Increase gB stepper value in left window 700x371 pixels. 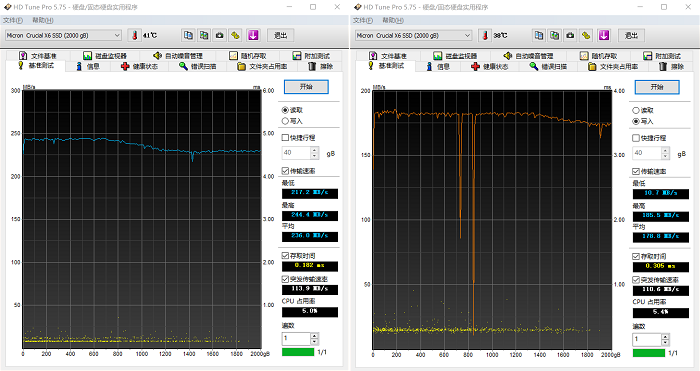[x=315, y=150]
